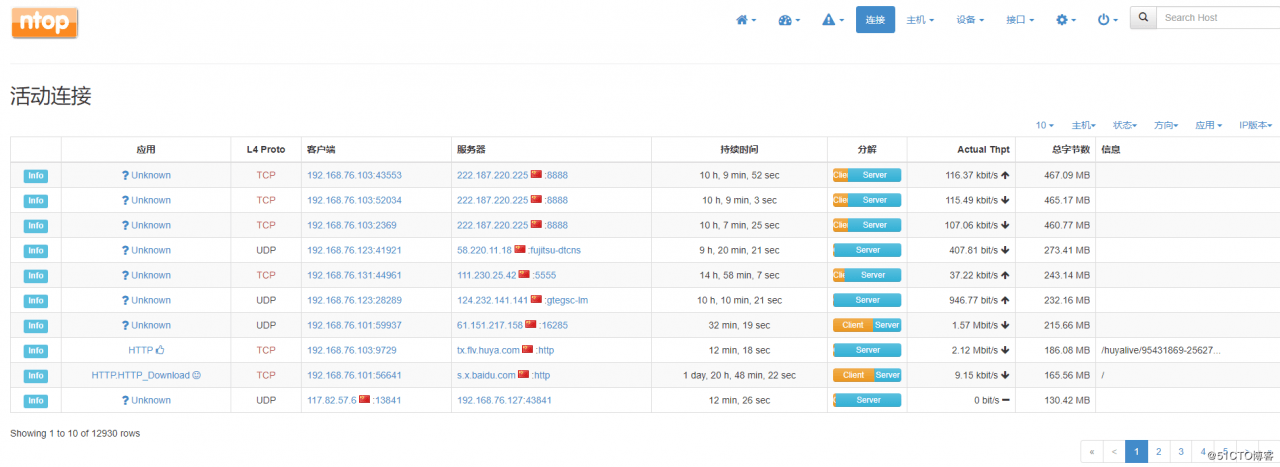
Task: Click the up arrow beside 116.37 kbit/s
Action: (x=1005, y=175)
